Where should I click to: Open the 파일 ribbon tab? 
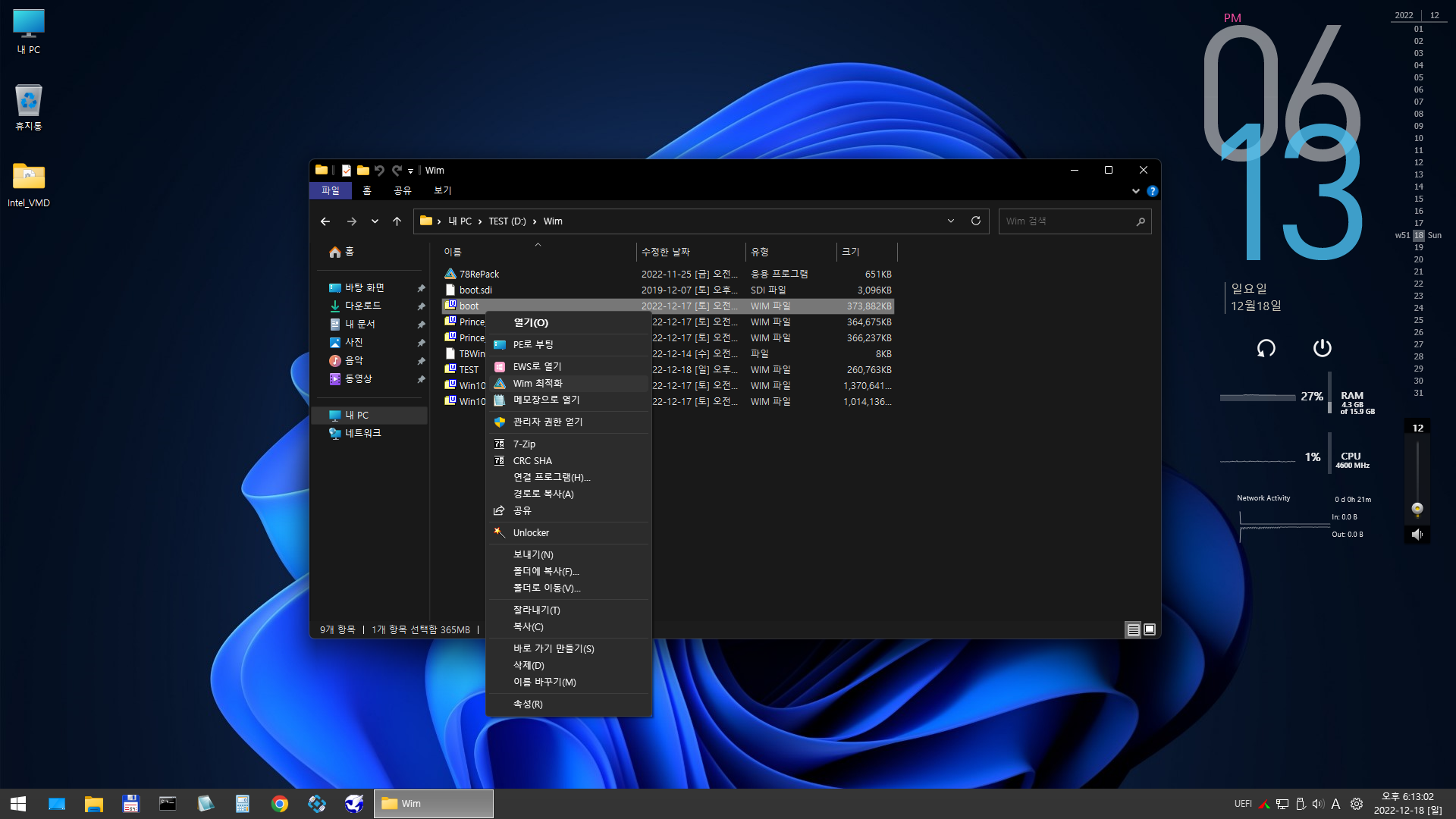point(330,190)
